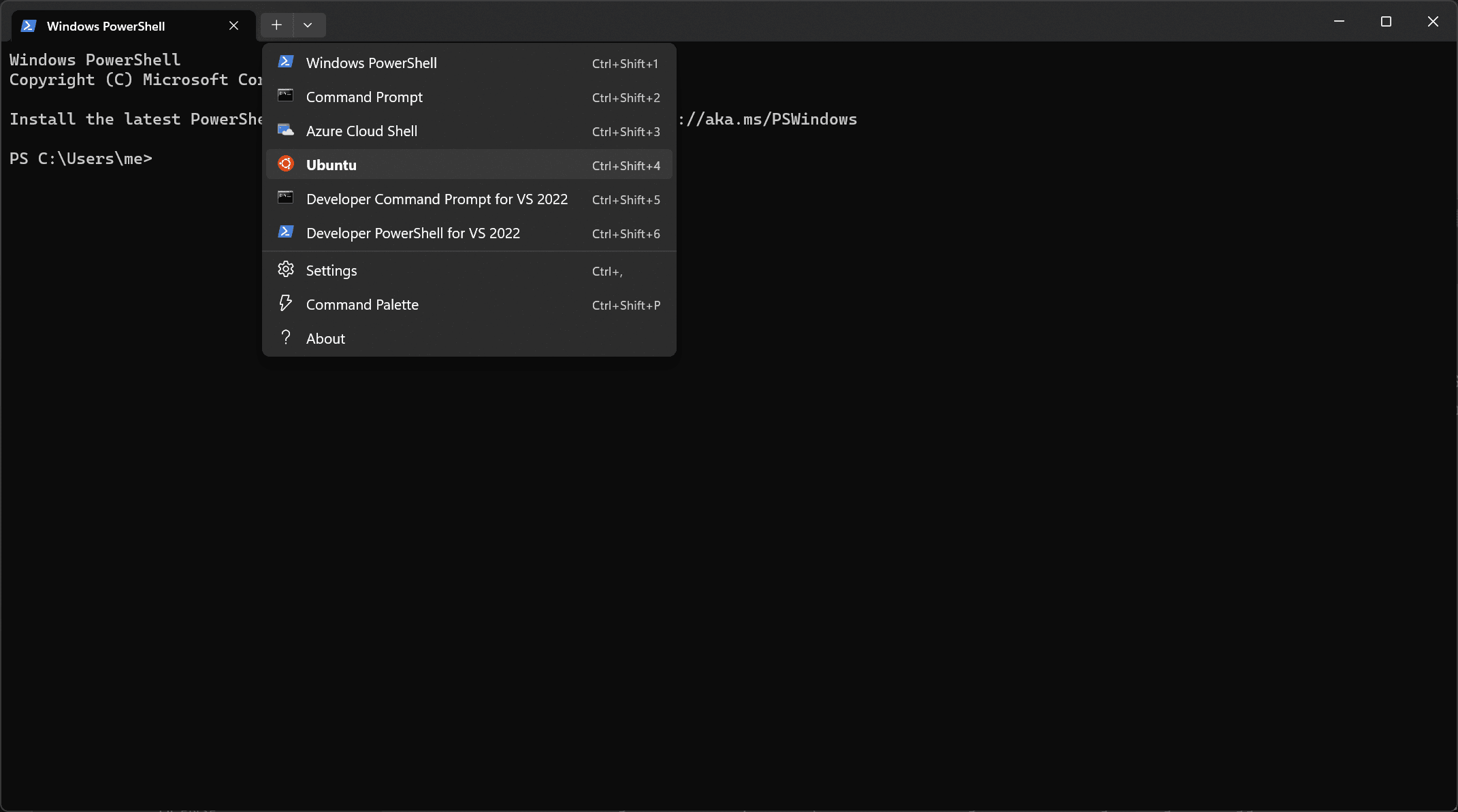1458x812 pixels.
Task: Click 'Install the latest PowerShell' text
Action: tap(135, 119)
